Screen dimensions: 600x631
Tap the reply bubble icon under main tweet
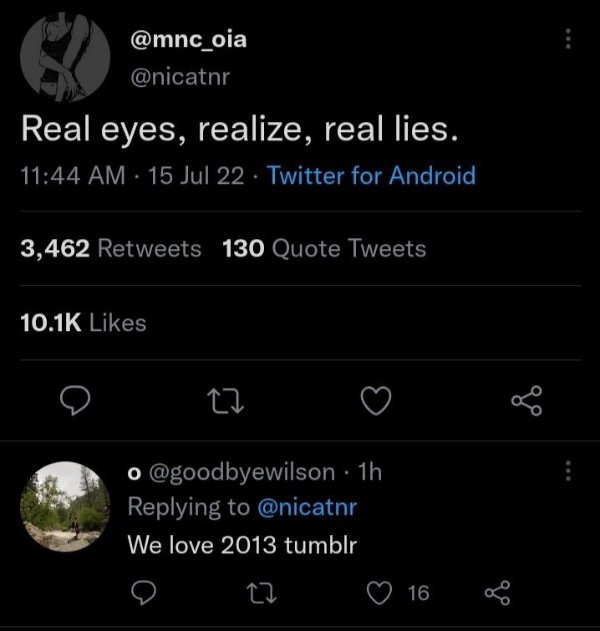(x=75, y=400)
